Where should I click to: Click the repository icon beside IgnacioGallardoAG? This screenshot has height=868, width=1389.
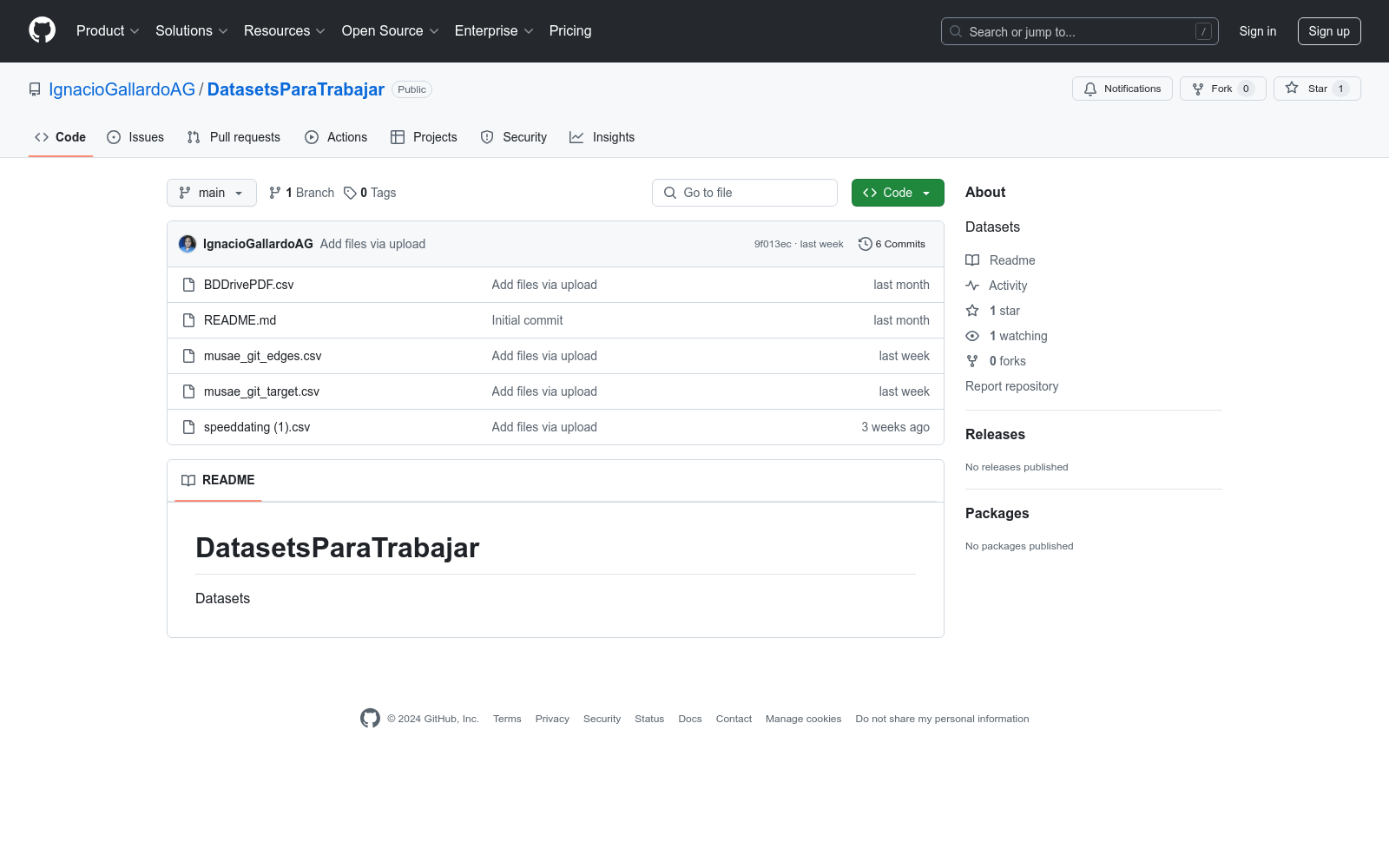(35, 89)
